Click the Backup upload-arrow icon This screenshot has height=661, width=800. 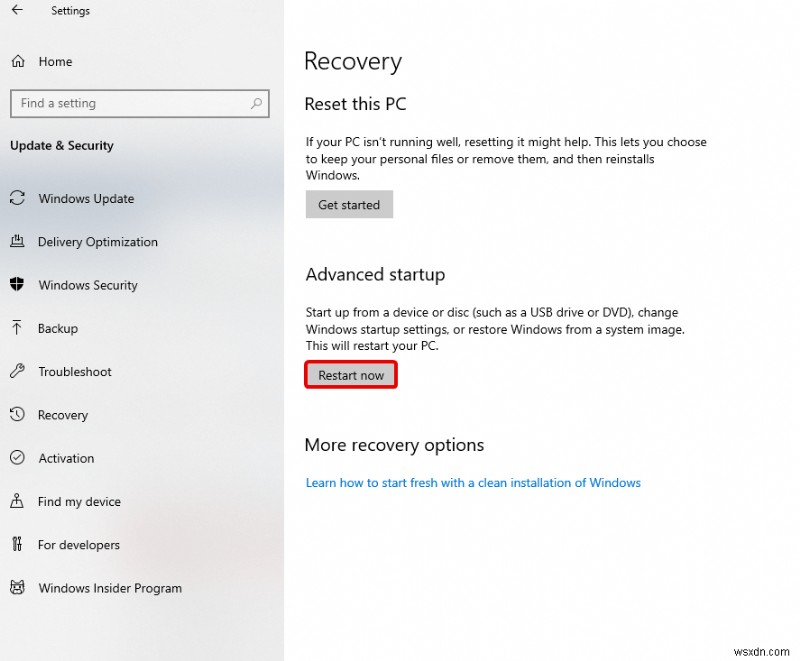(x=17, y=328)
